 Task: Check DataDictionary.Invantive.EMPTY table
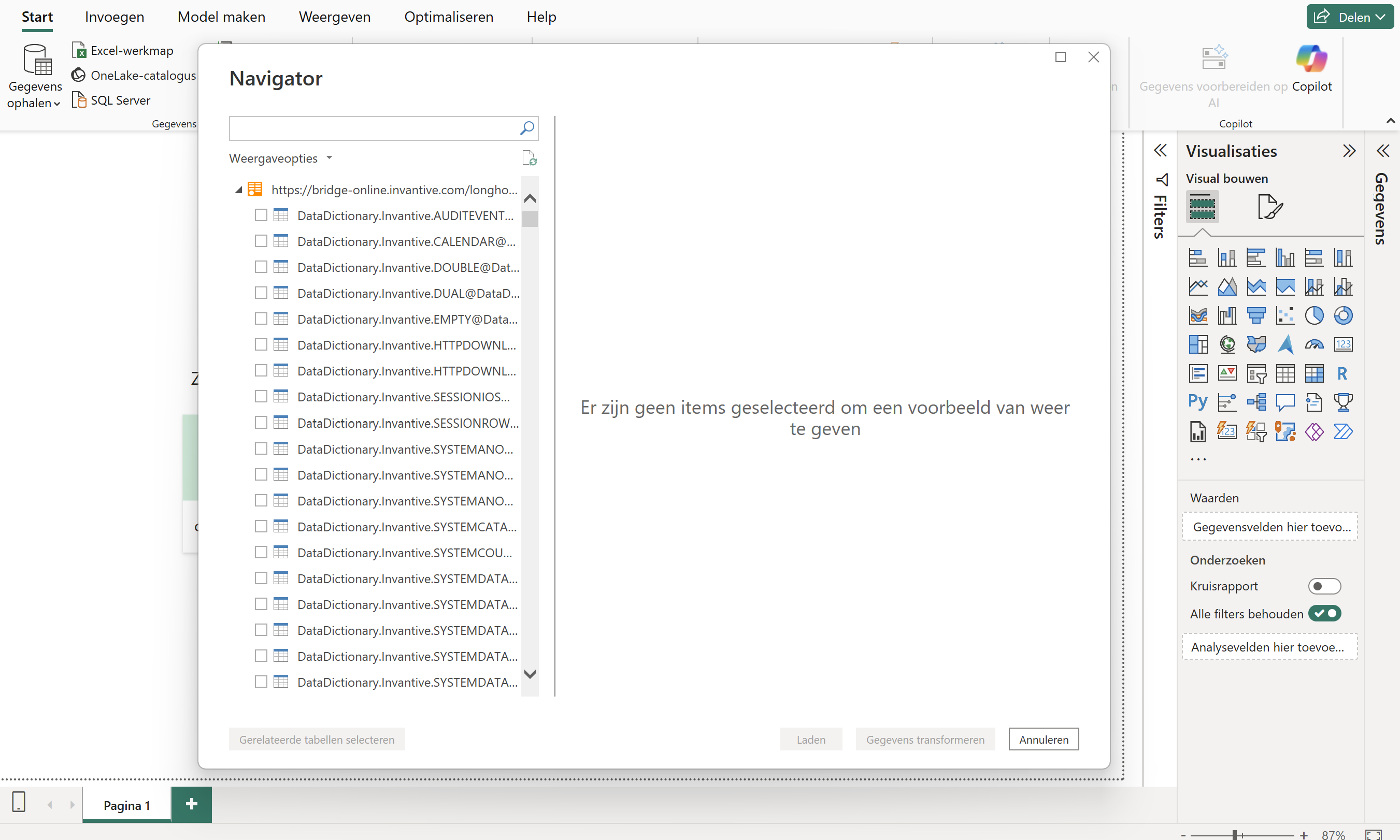(x=261, y=318)
